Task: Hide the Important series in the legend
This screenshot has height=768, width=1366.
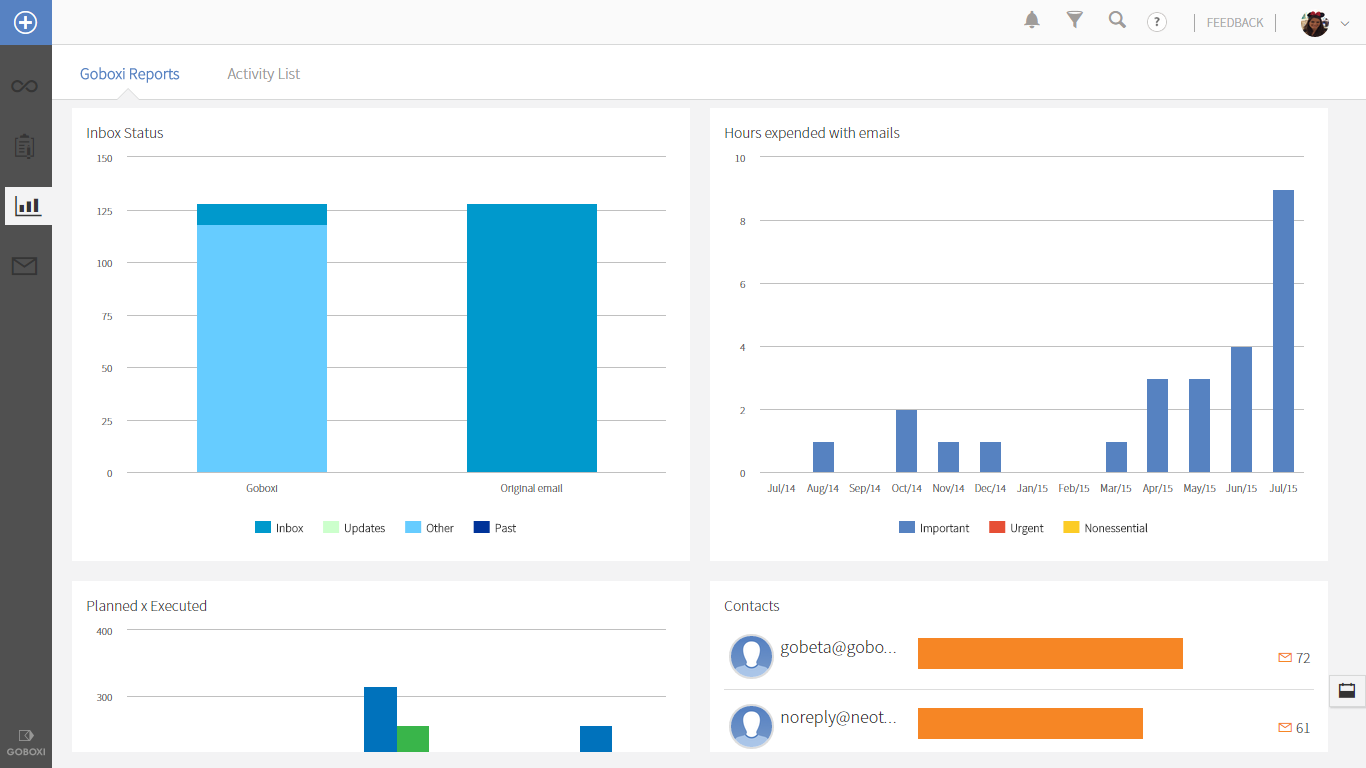Action: tap(935, 527)
